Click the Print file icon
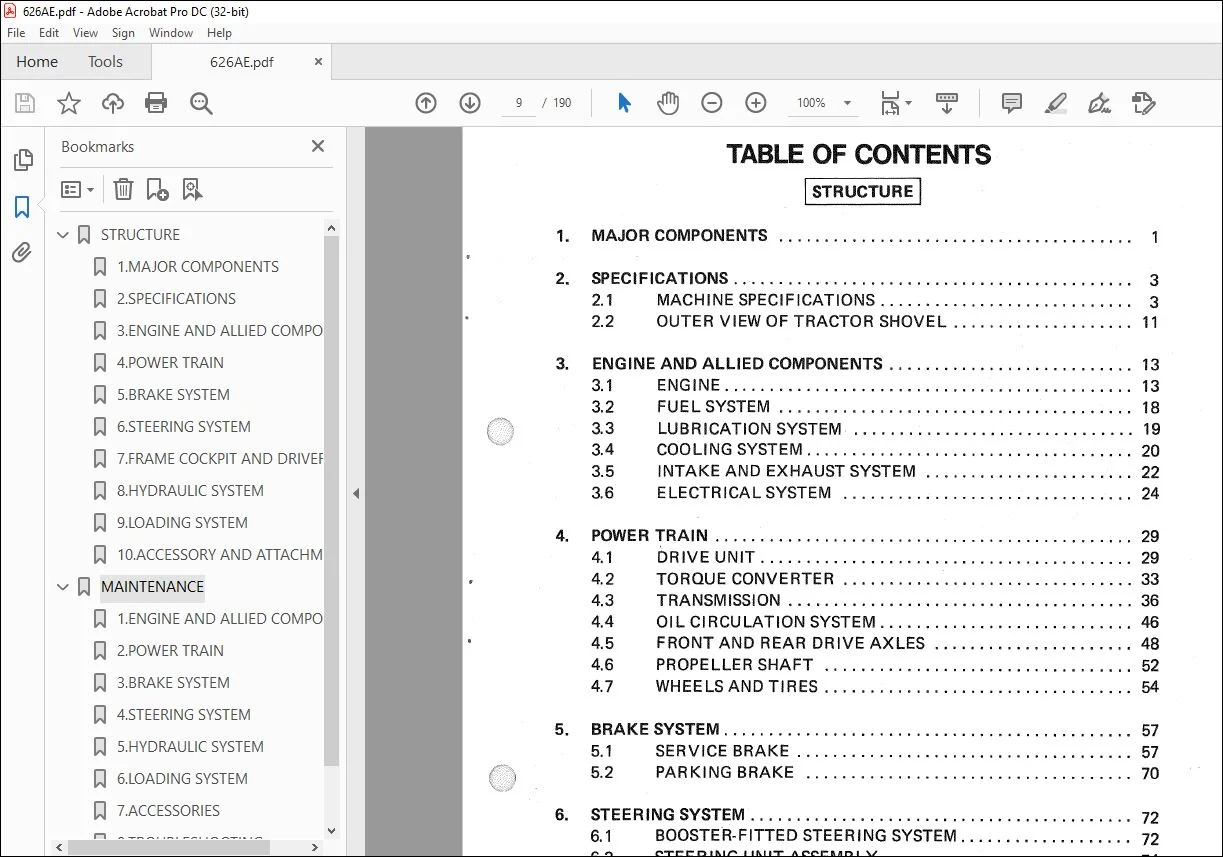 click(x=156, y=103)
